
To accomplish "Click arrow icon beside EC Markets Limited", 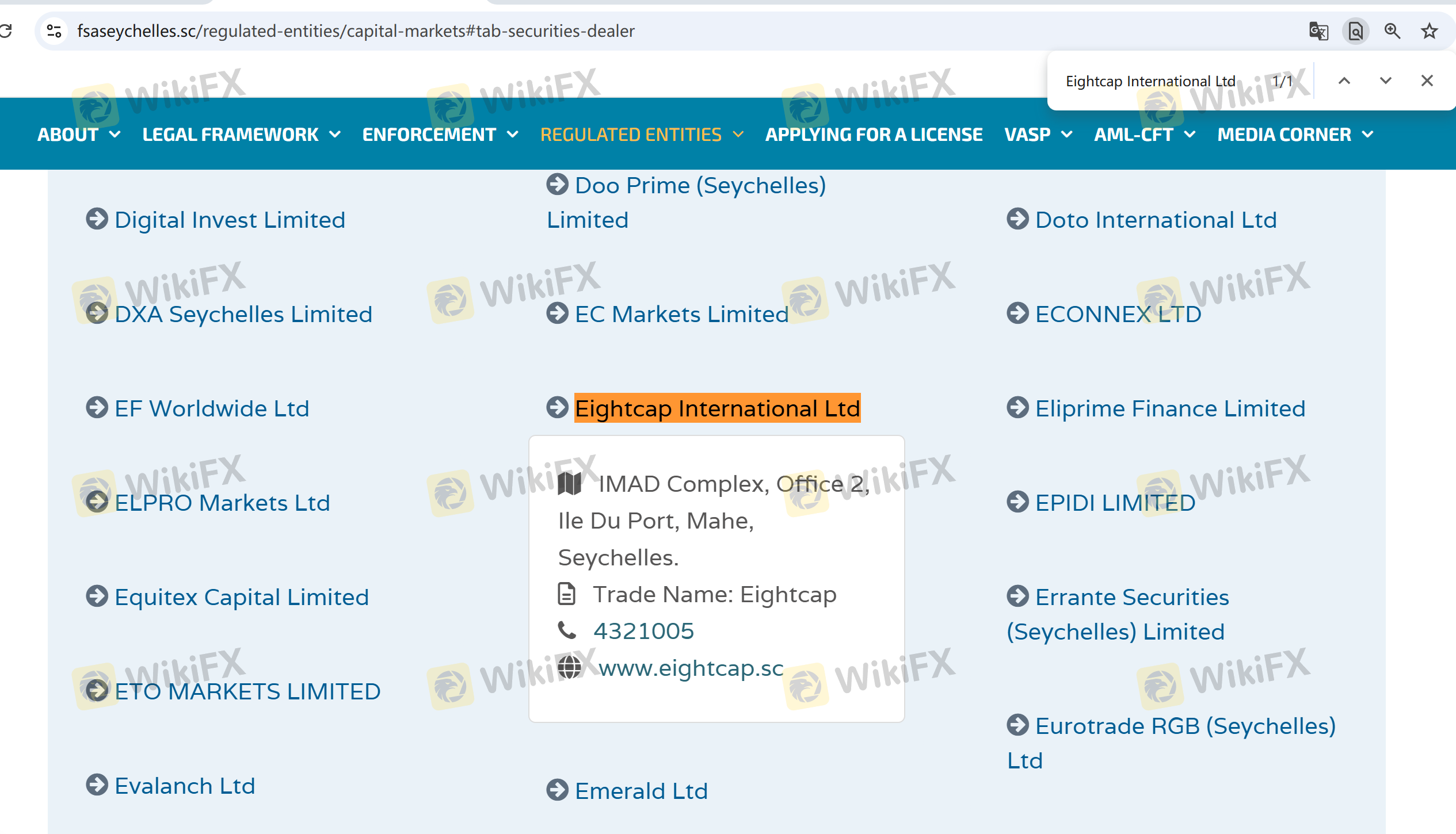I will point(557,313).
